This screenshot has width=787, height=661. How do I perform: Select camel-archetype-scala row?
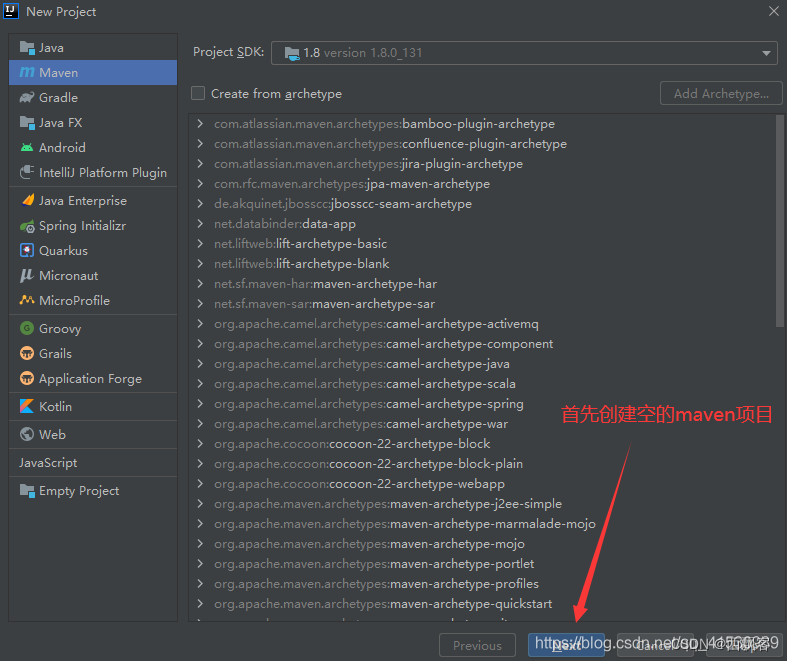coord(482,383)
